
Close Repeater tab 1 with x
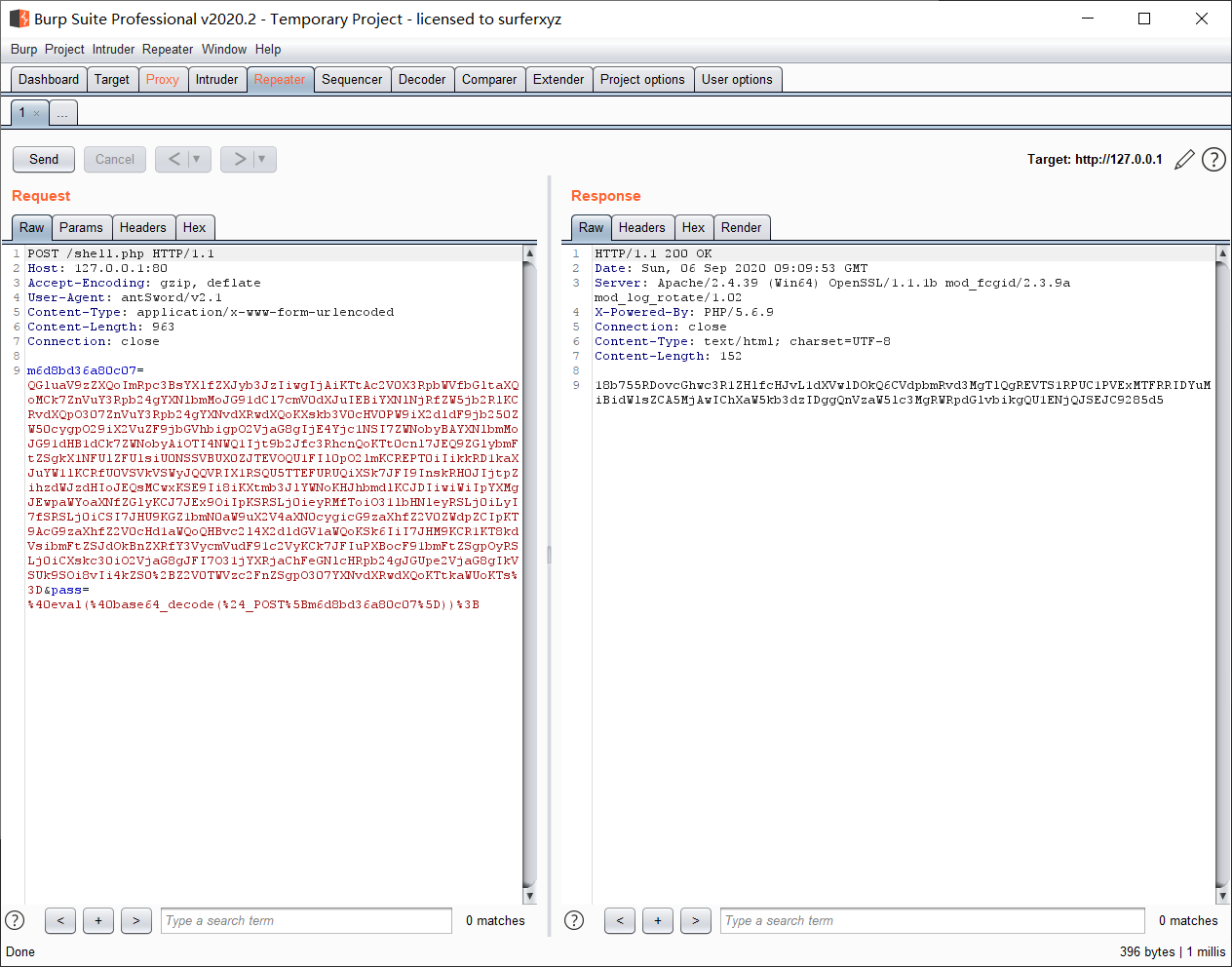(x=37, y=113)
